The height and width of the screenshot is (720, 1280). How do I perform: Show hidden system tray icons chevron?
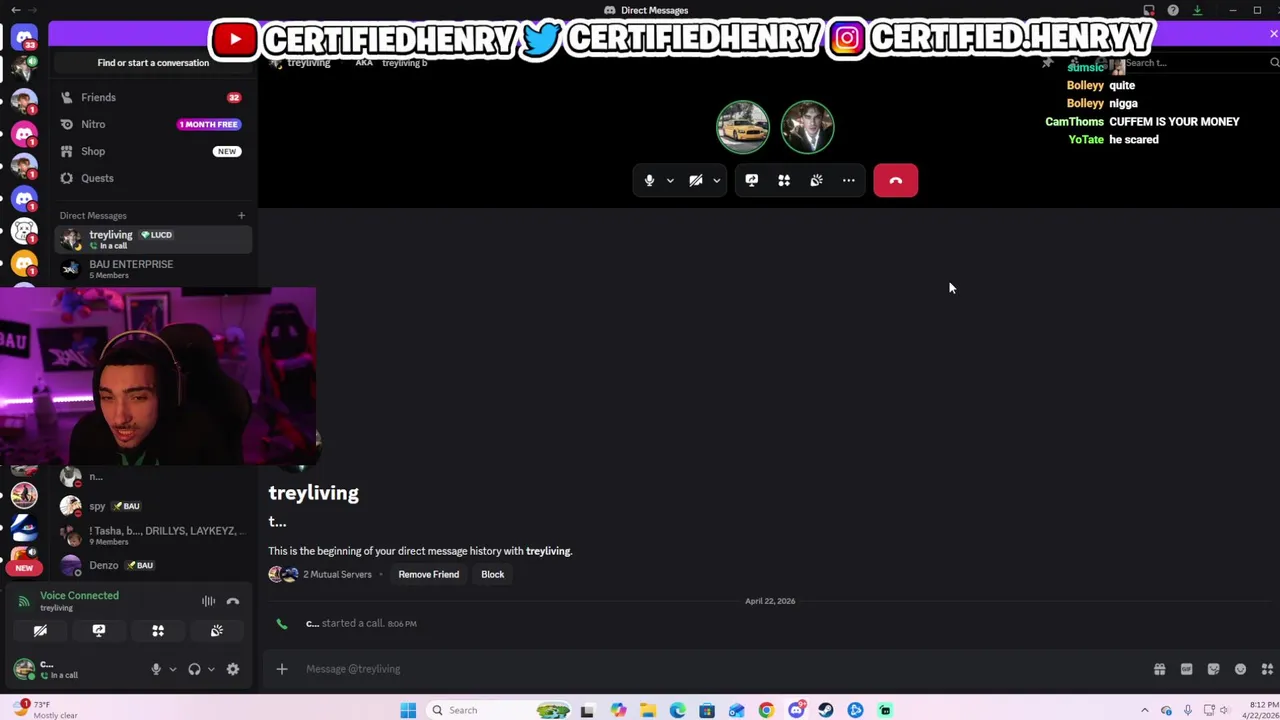1145,710
